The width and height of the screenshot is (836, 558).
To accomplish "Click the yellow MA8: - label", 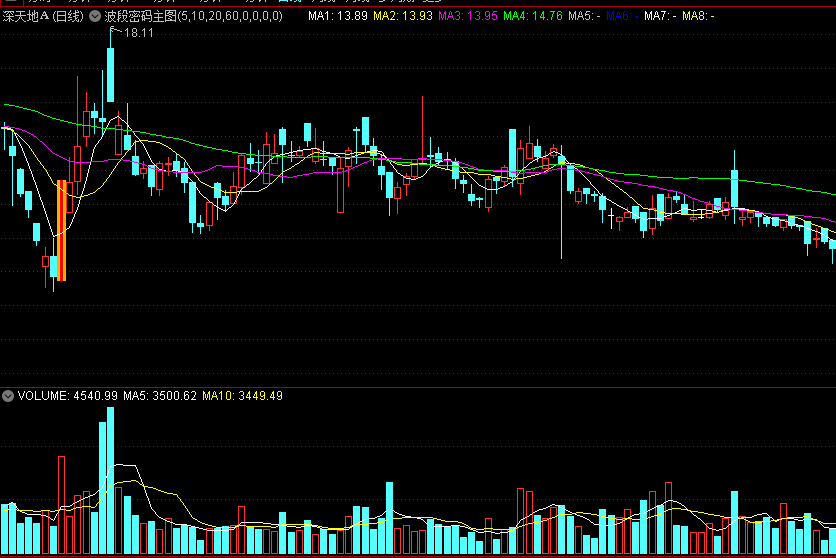I will pyautogui.click(x=698, y=16).
